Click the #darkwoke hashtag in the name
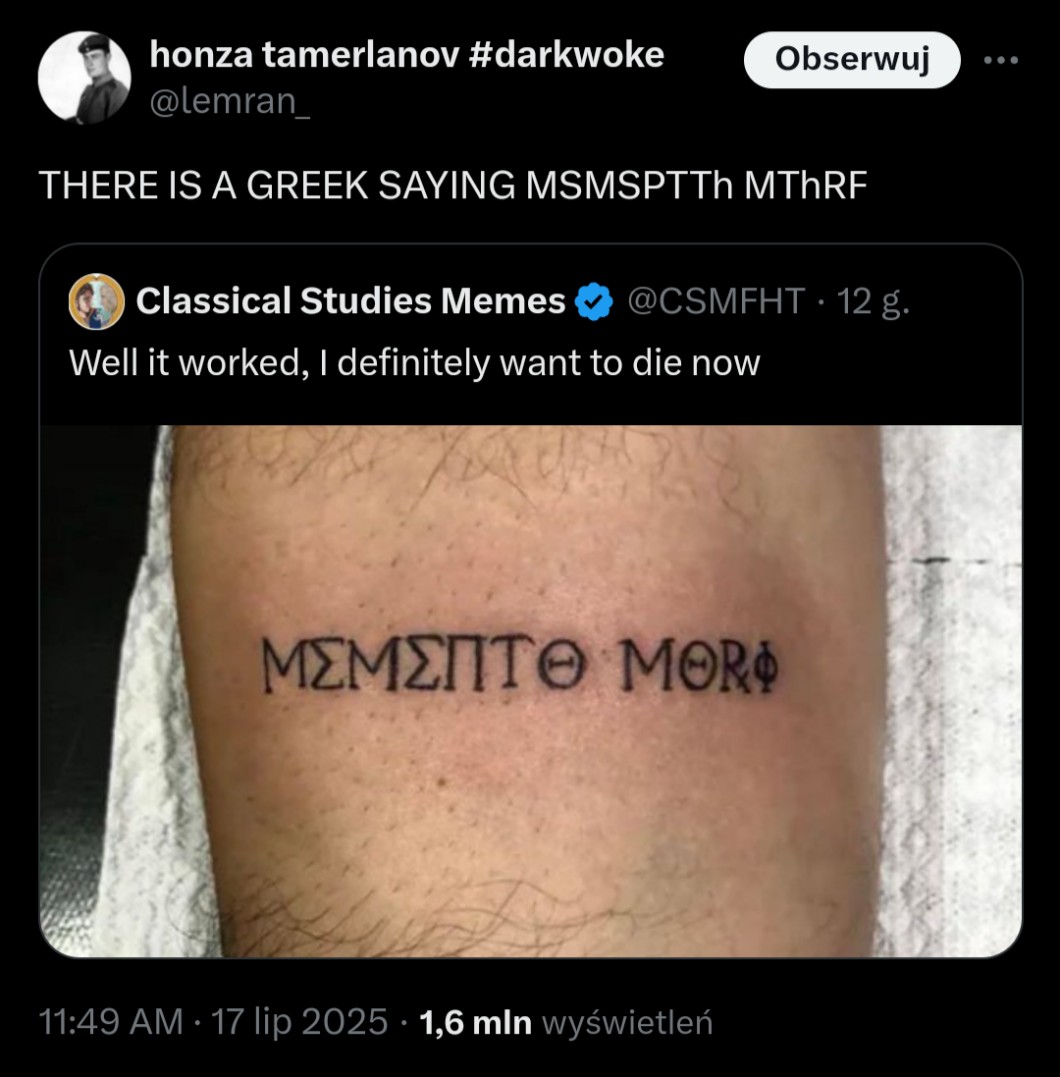This screenshot has height=1077, width=1060. (566, 55)
